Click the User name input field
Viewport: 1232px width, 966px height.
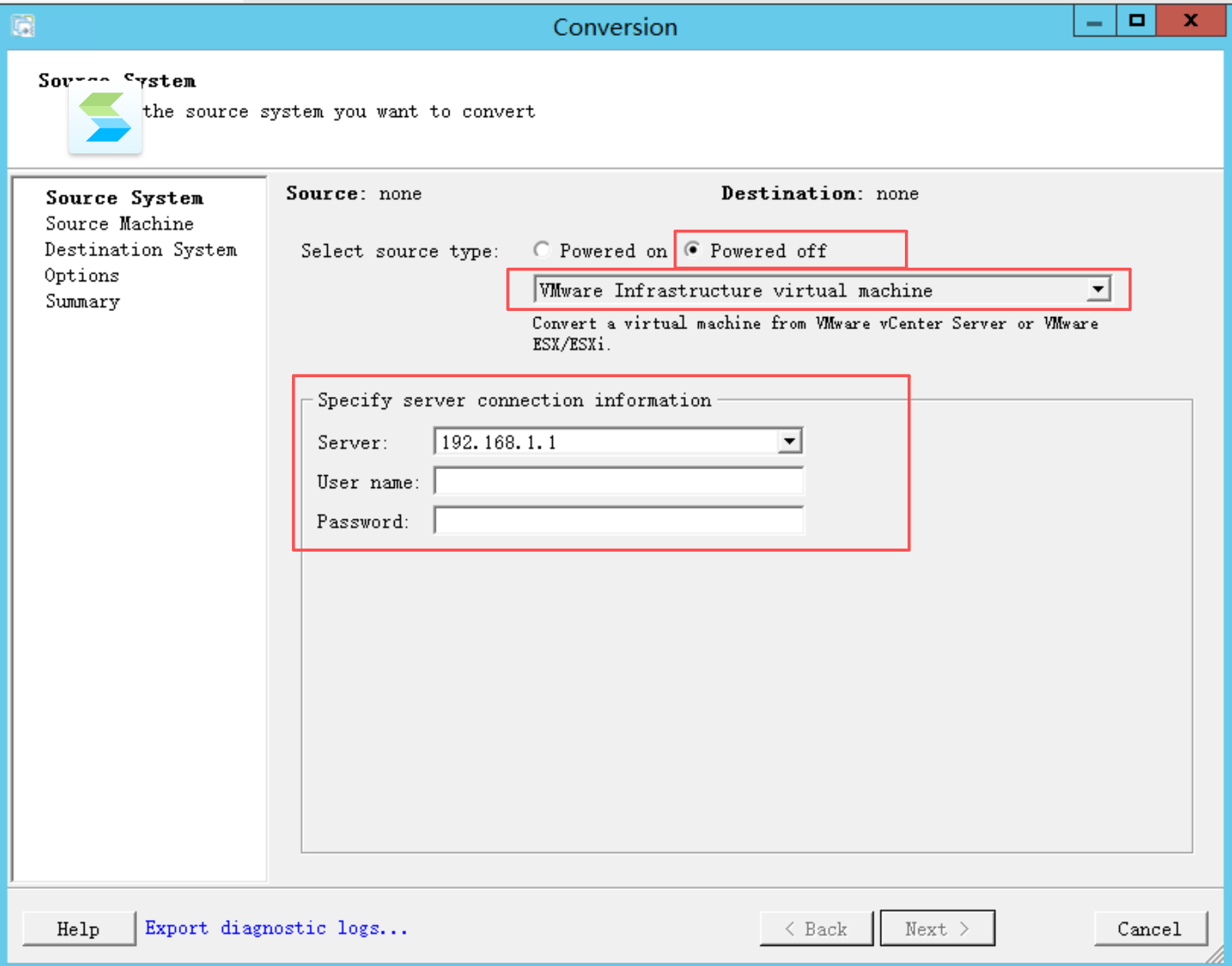pyautogui.click(x=618, y=481)
